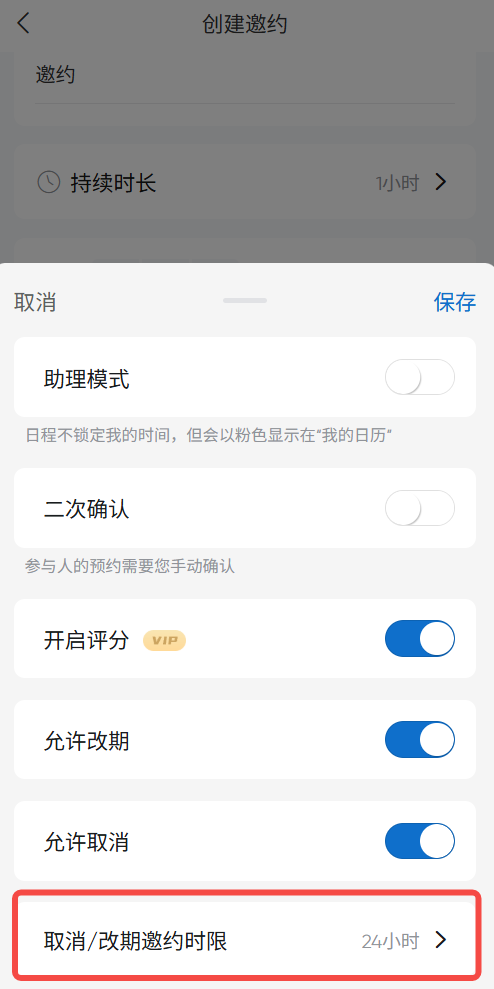The width and height of the screenshot is (494, 989).
Task: Open the 持续时长 duration selector
Action: [245, 182]
